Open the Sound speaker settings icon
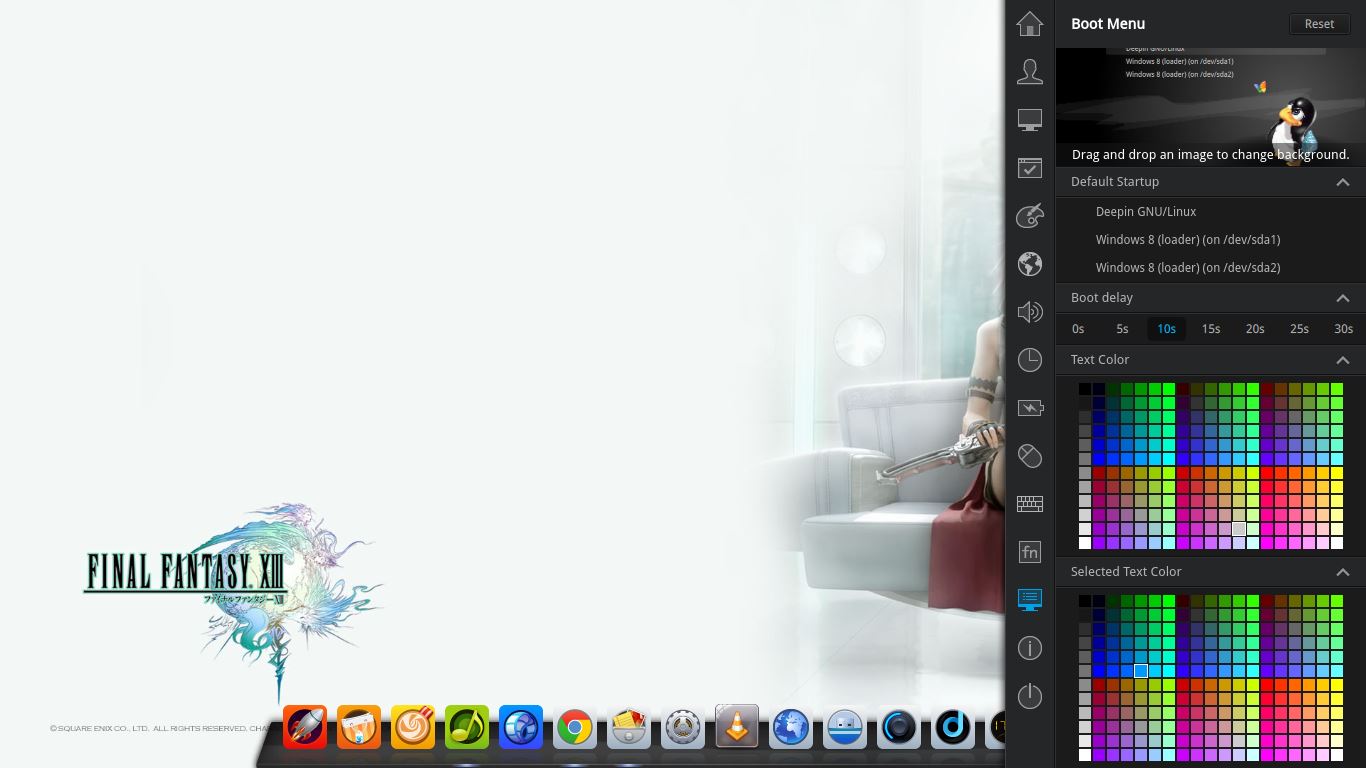Image resolution: width=1366 pixels, height=768 pixels. click(1030, 312)
